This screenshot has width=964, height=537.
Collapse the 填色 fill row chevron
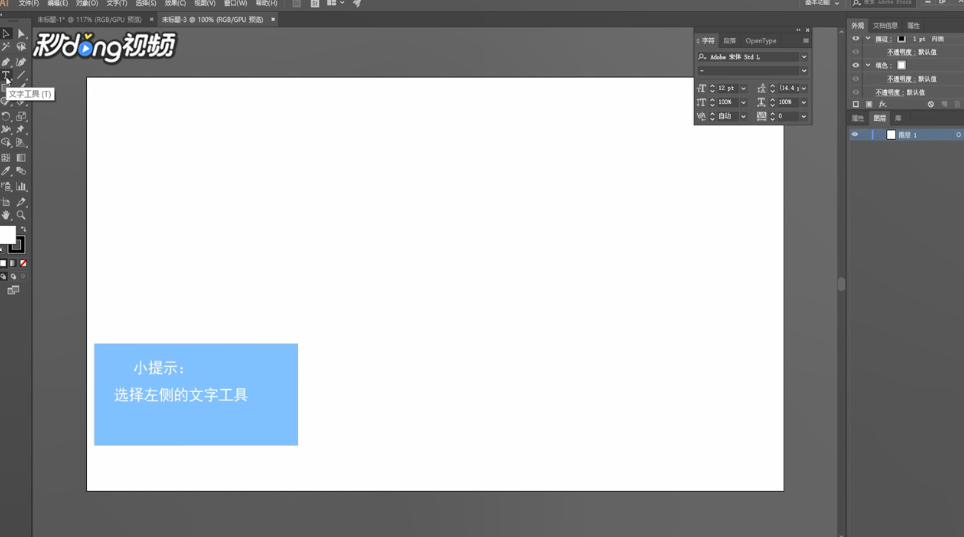click(868, 65)
